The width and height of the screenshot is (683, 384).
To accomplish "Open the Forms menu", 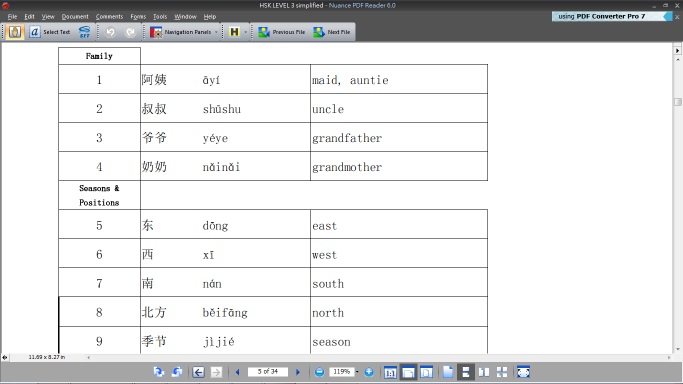I will pos(138,17).
